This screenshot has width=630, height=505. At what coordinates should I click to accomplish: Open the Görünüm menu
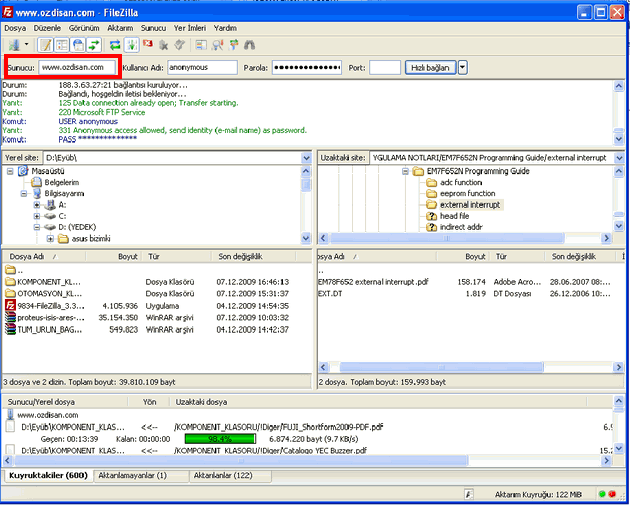(84, 28)
